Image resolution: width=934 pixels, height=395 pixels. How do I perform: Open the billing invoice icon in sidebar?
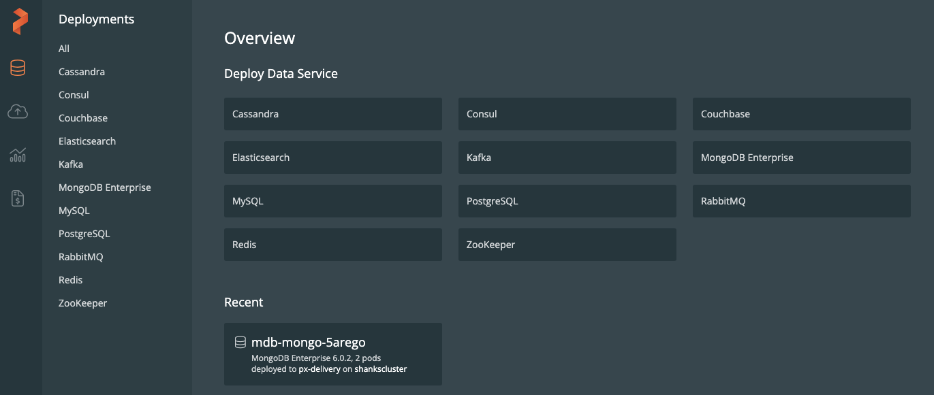18,198
